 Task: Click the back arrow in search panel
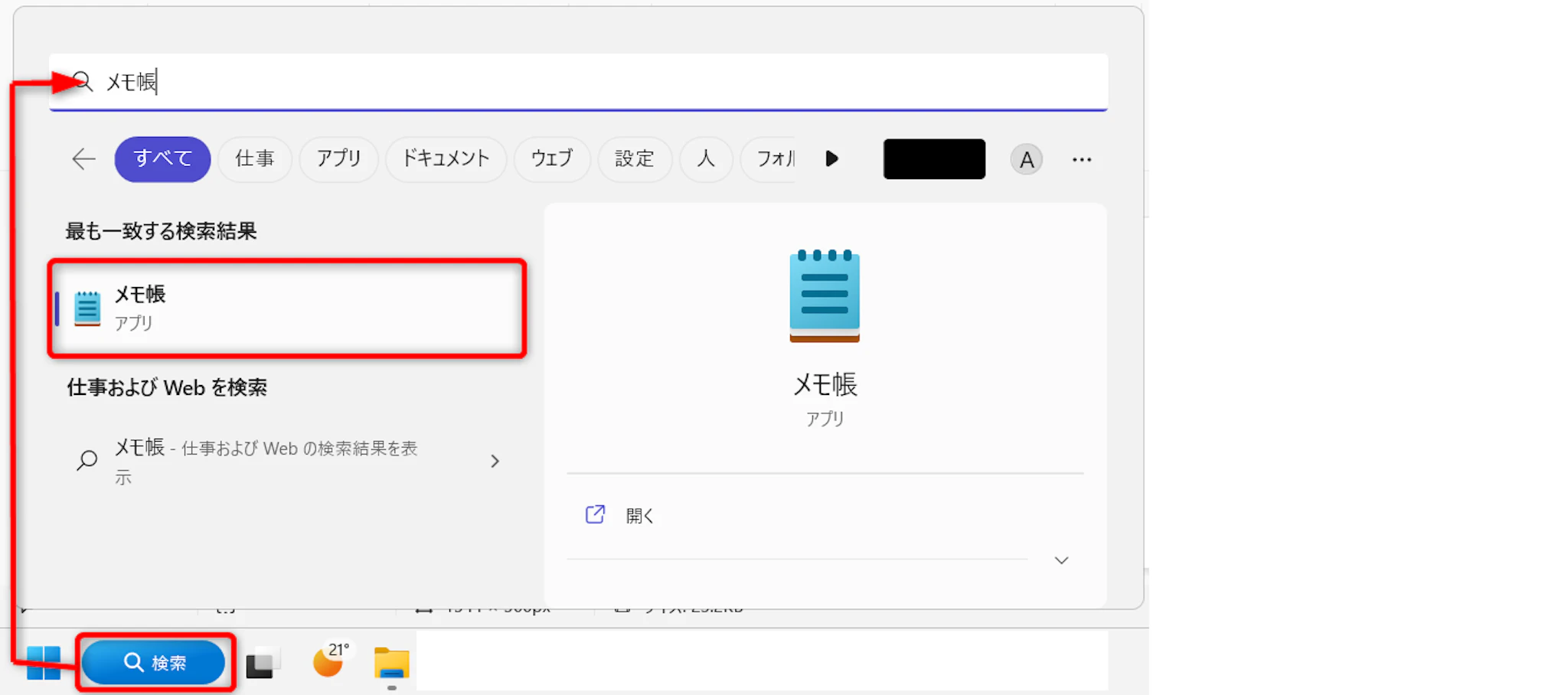point(83,159)
